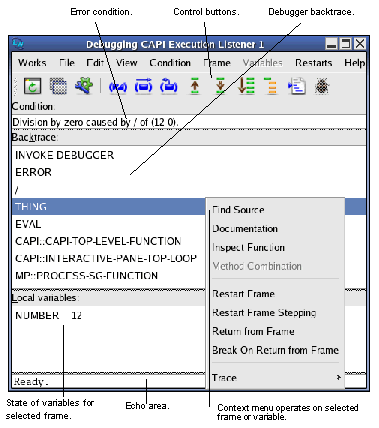Select the previous frame up-arrow icon
The image size is (379, 428).
click(x=195, y=86)
